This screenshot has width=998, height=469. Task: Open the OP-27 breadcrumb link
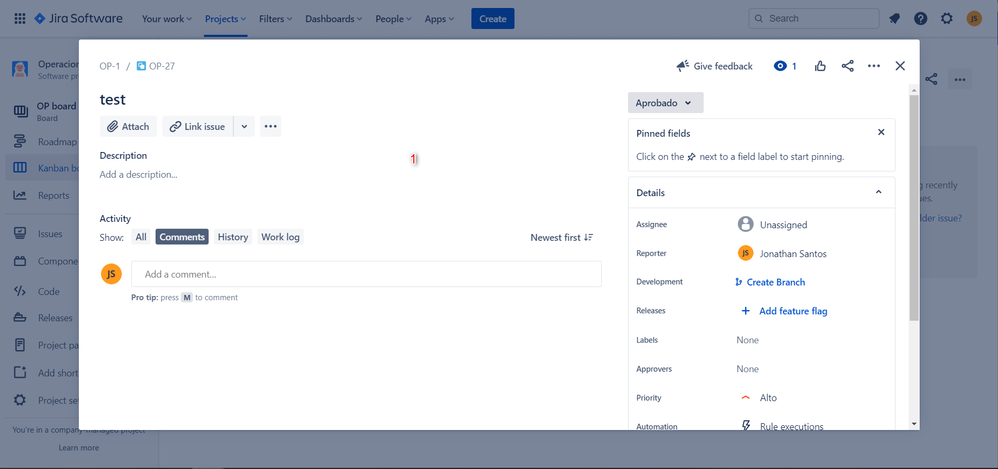pos(162,66)
